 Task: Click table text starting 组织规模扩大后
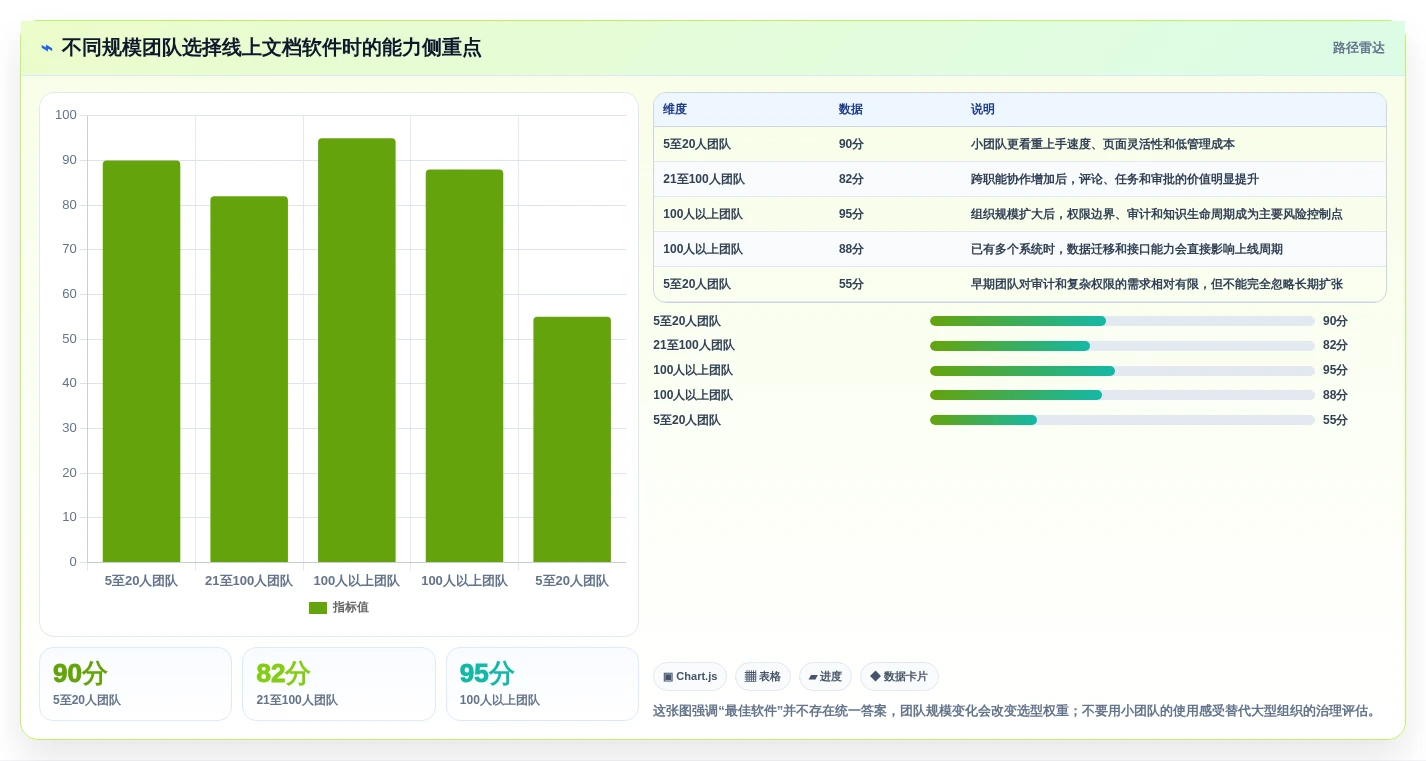click(1157, 214)
